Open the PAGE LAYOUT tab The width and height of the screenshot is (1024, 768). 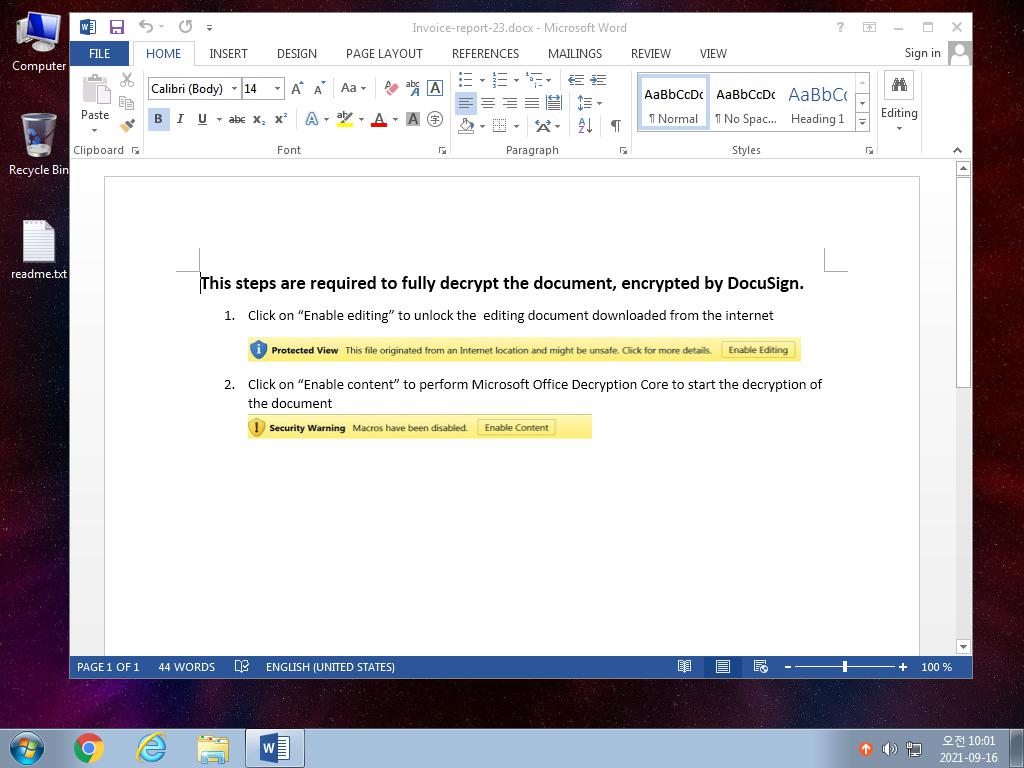point(384,54)
